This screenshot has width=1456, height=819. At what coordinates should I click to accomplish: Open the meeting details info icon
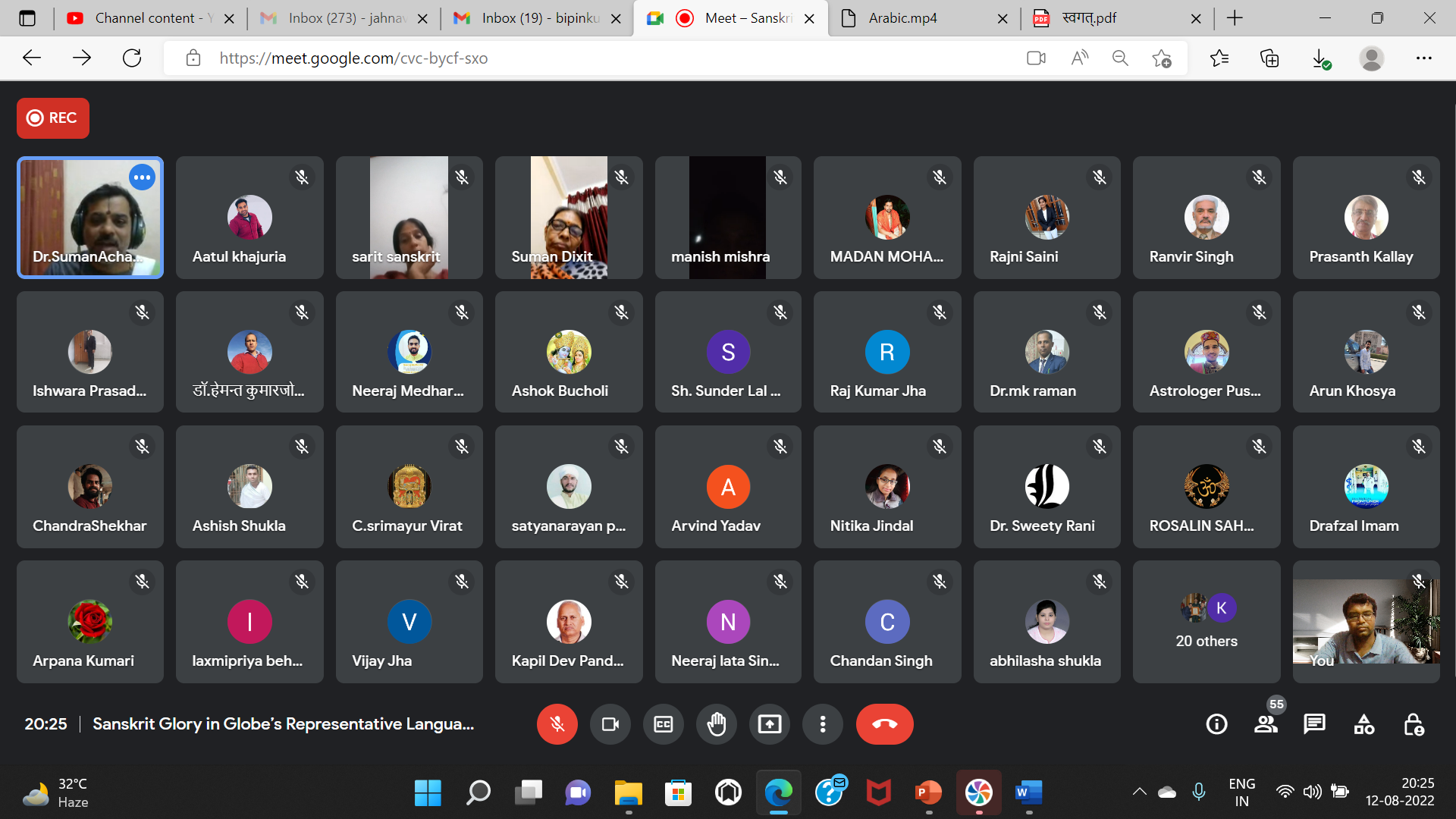click(1216, 724)
